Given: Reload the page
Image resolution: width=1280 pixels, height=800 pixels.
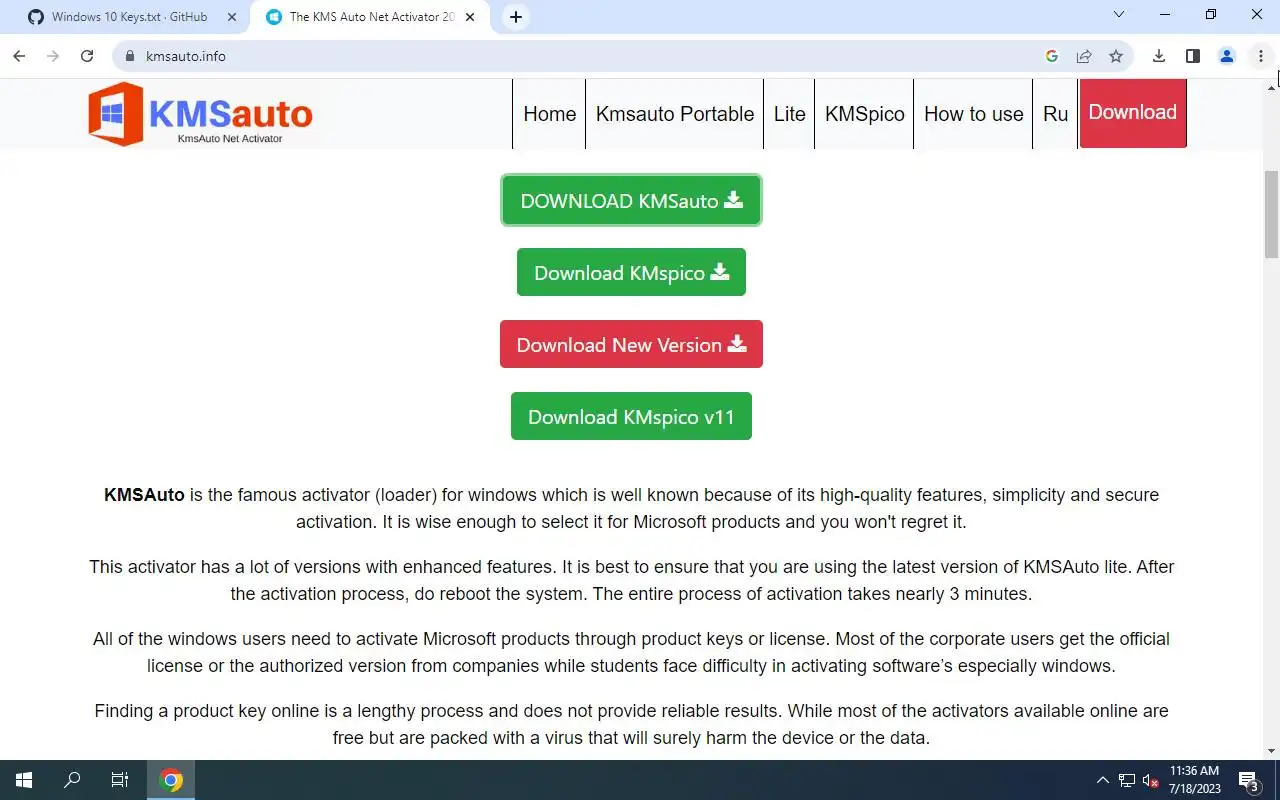Looking at the screenshot, I should point(87,56).
